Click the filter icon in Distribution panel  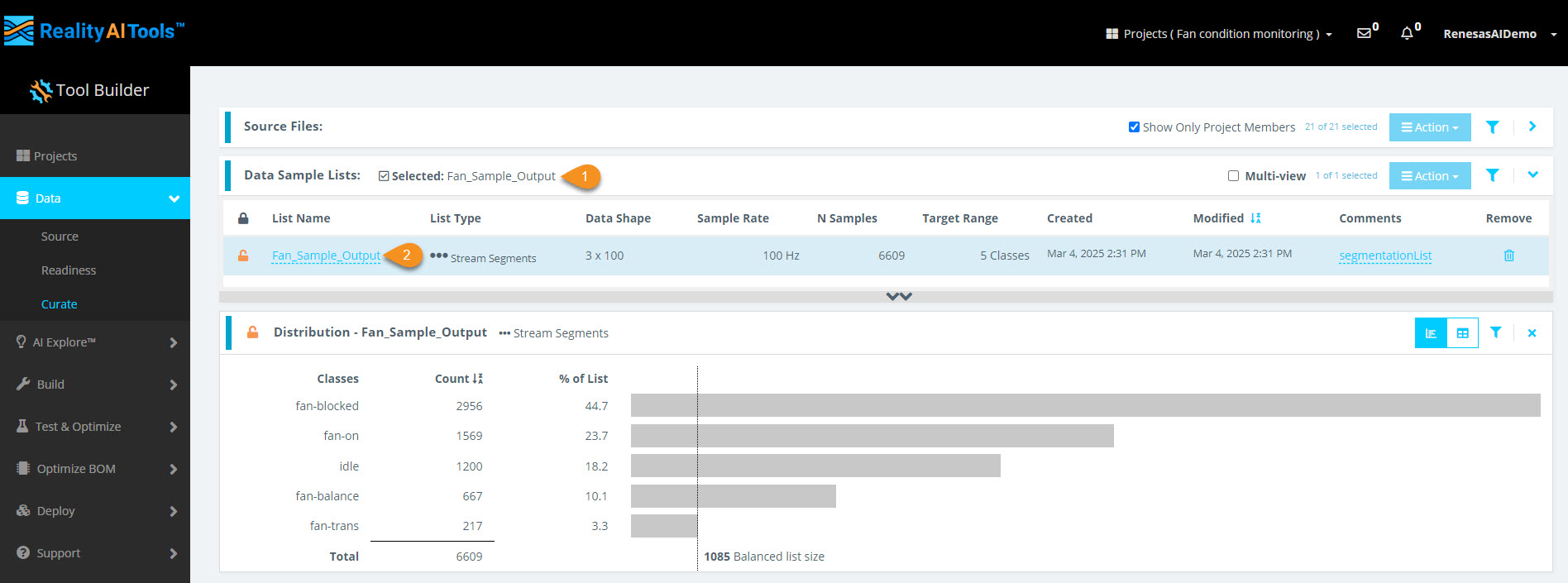click(x=1495, y=332)
